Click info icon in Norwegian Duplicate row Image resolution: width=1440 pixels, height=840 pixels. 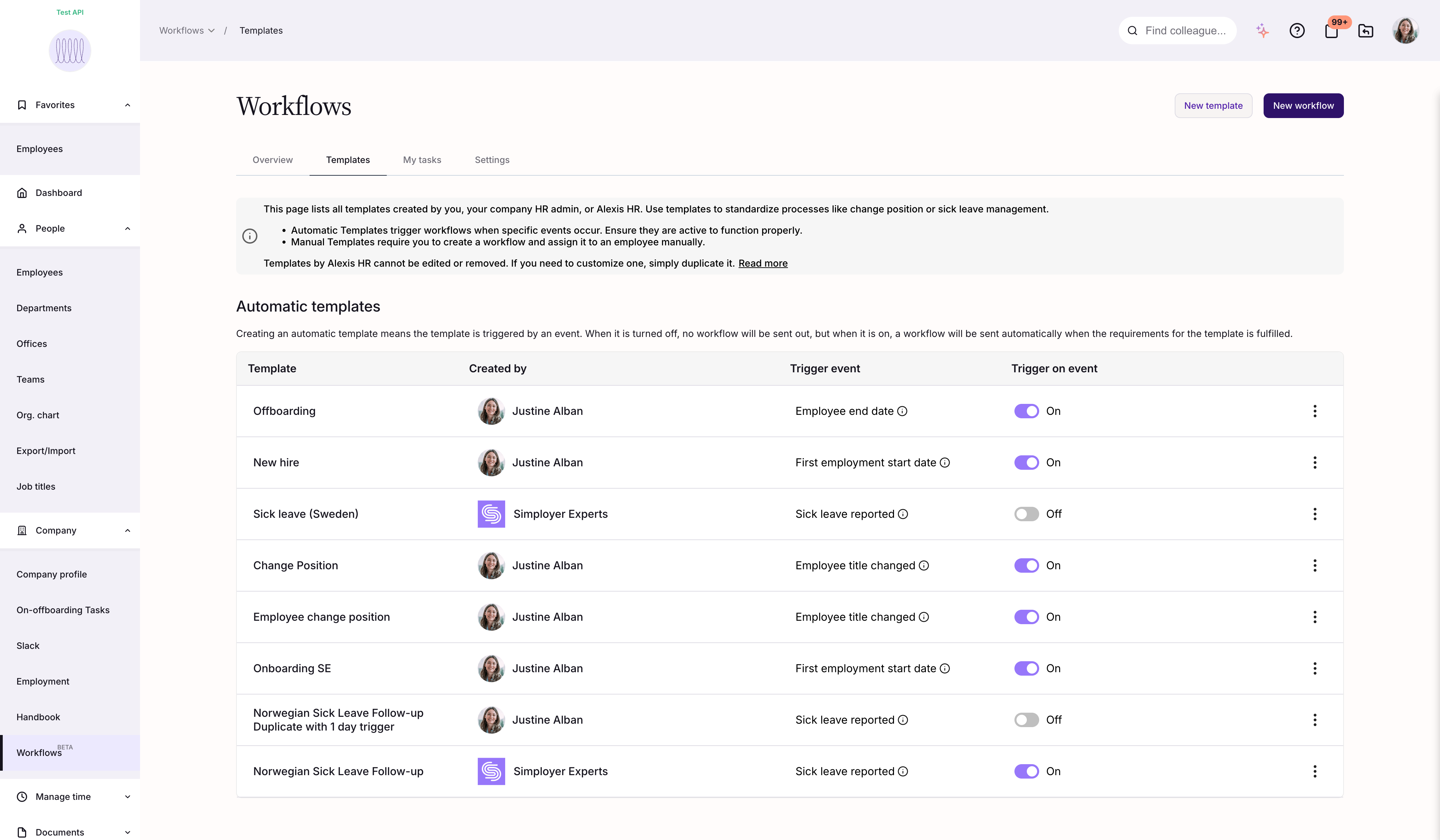click(x=903, y=720)
